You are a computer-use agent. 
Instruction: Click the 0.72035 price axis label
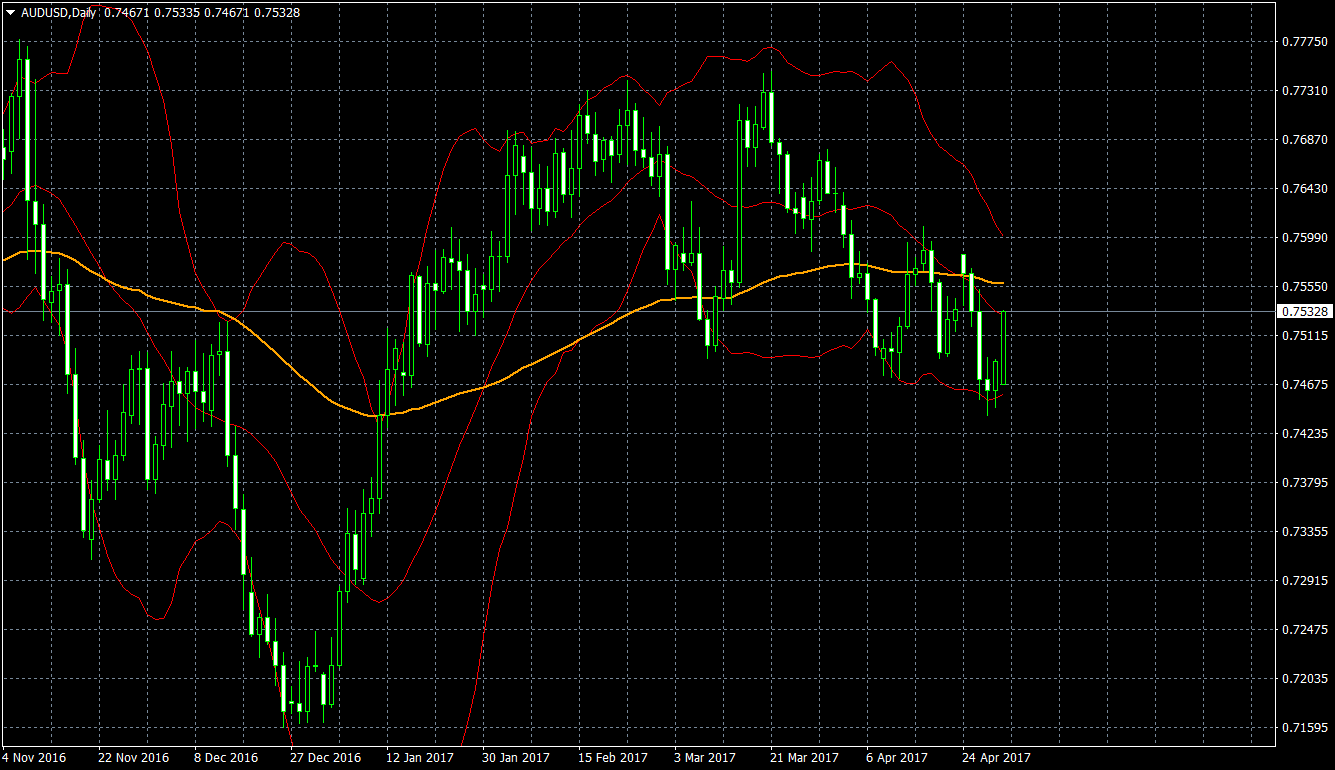tap(1304, 678)
